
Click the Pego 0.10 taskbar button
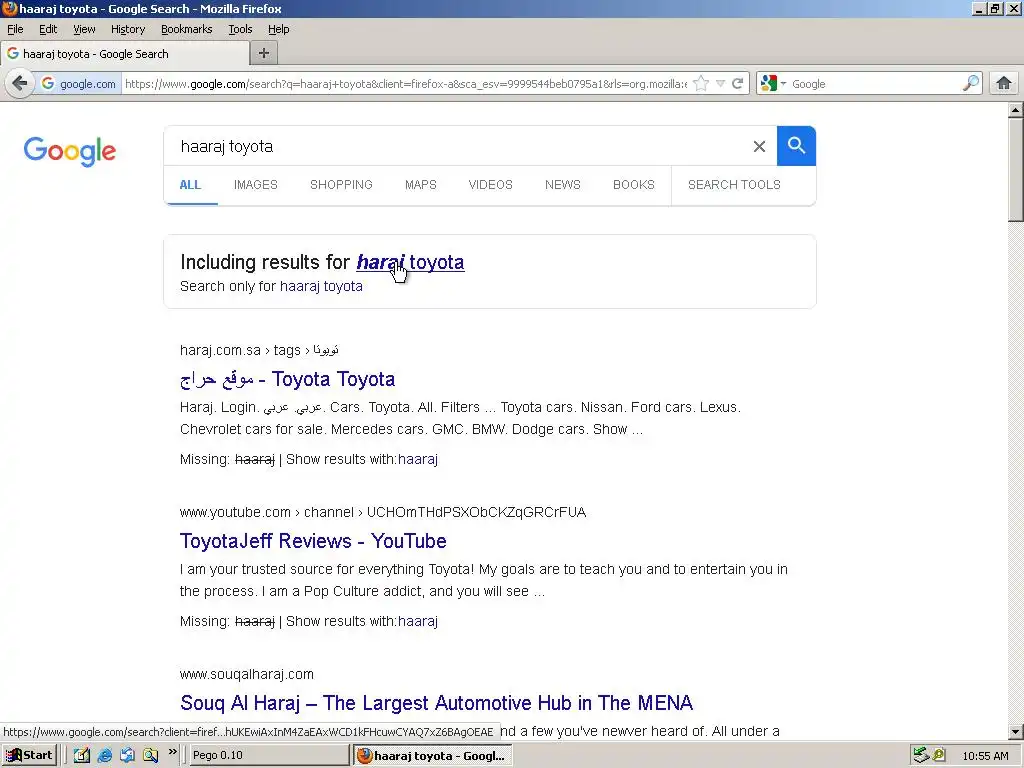269,756
